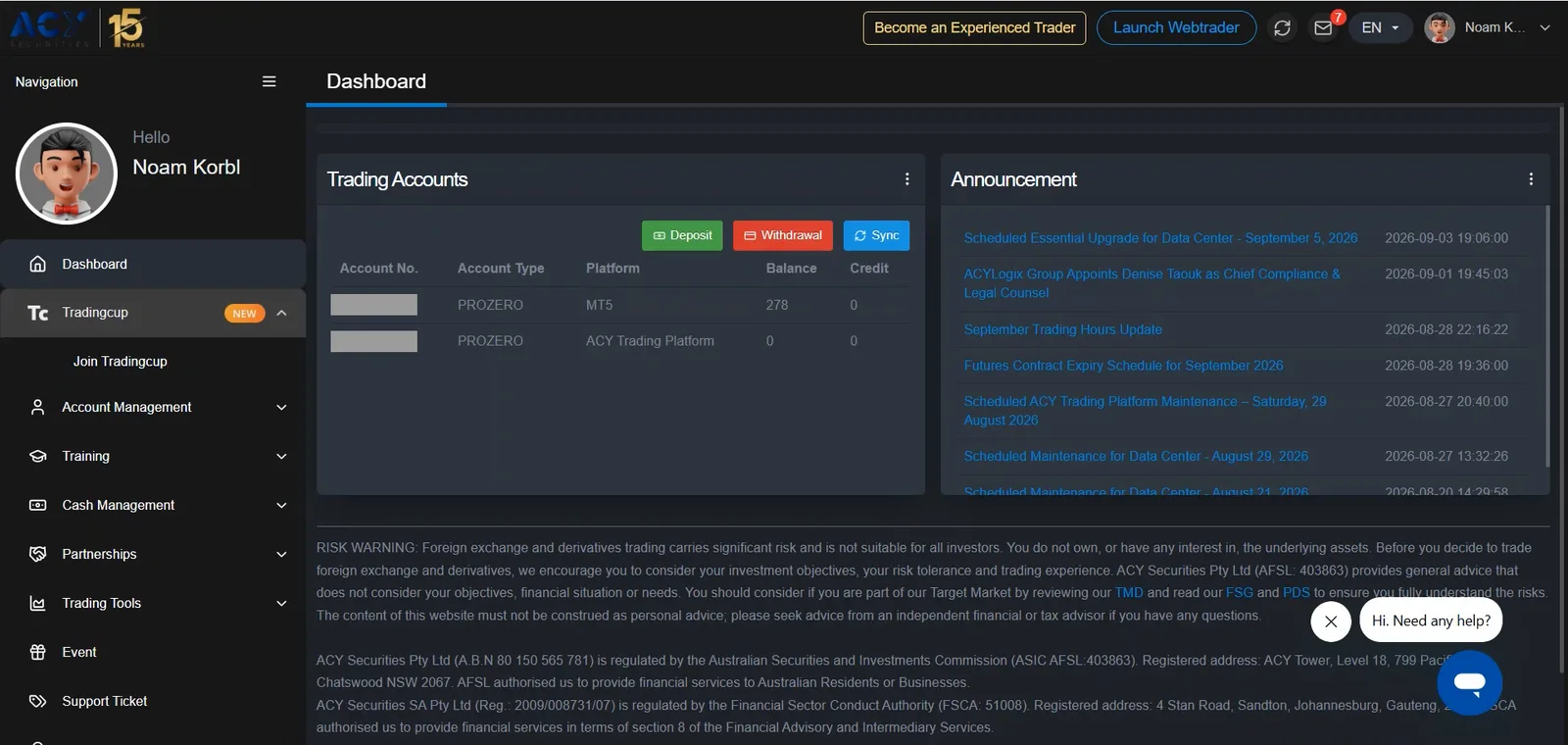Click the Support Ticket tag icon
Image resolution: width=1568 pixels, height=745 pixels.
[37, 701]
